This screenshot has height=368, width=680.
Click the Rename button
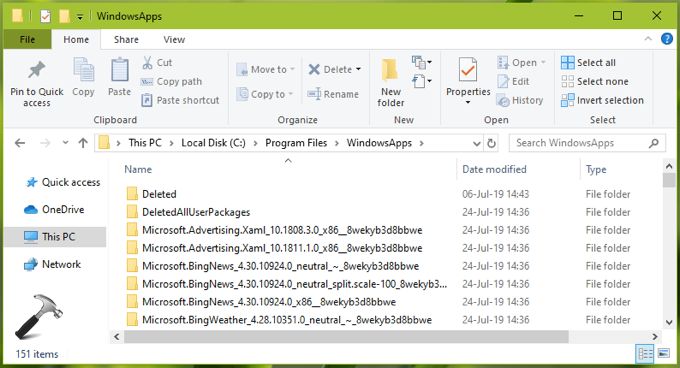pos(333,94)
